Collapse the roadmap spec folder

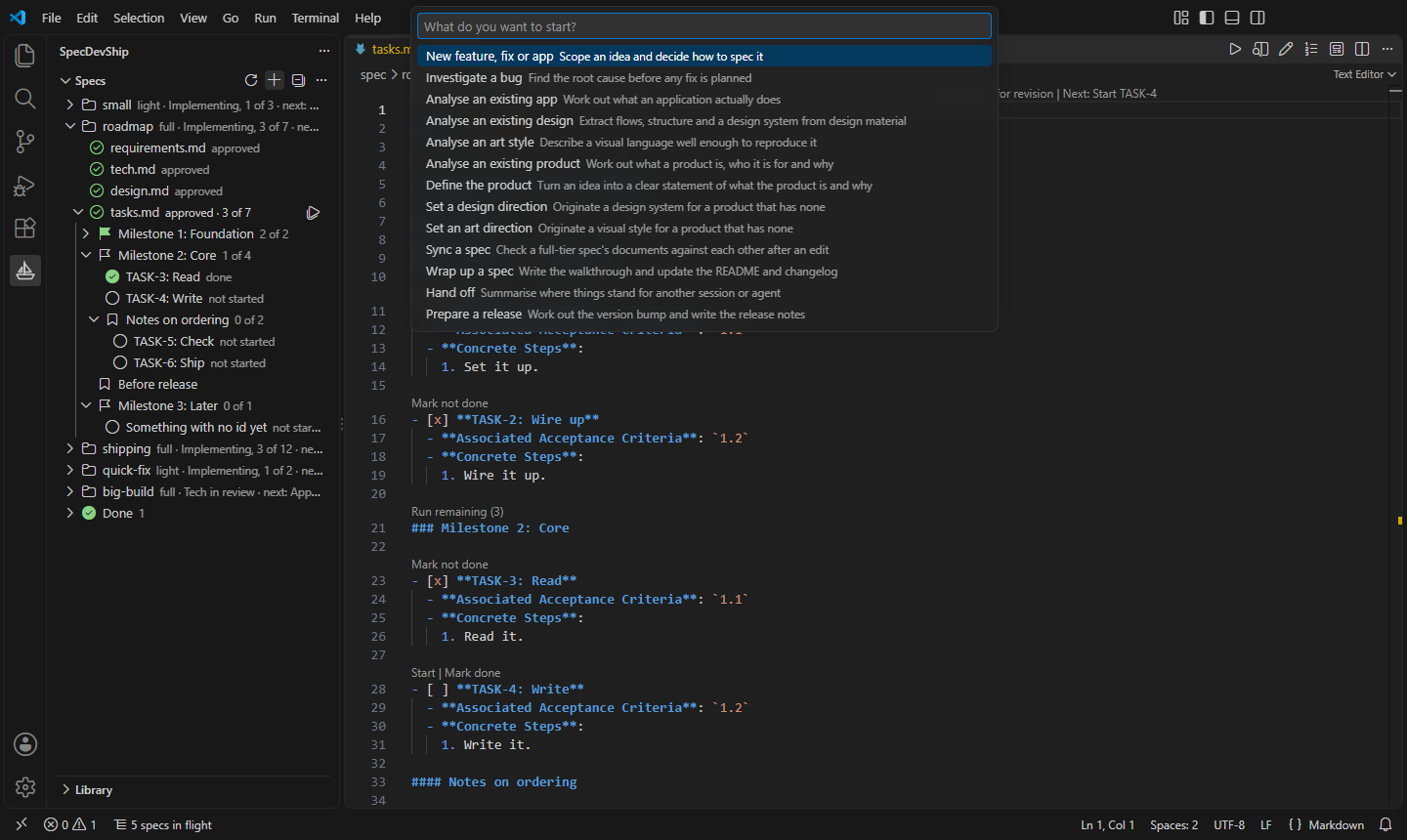coord(70,127)
